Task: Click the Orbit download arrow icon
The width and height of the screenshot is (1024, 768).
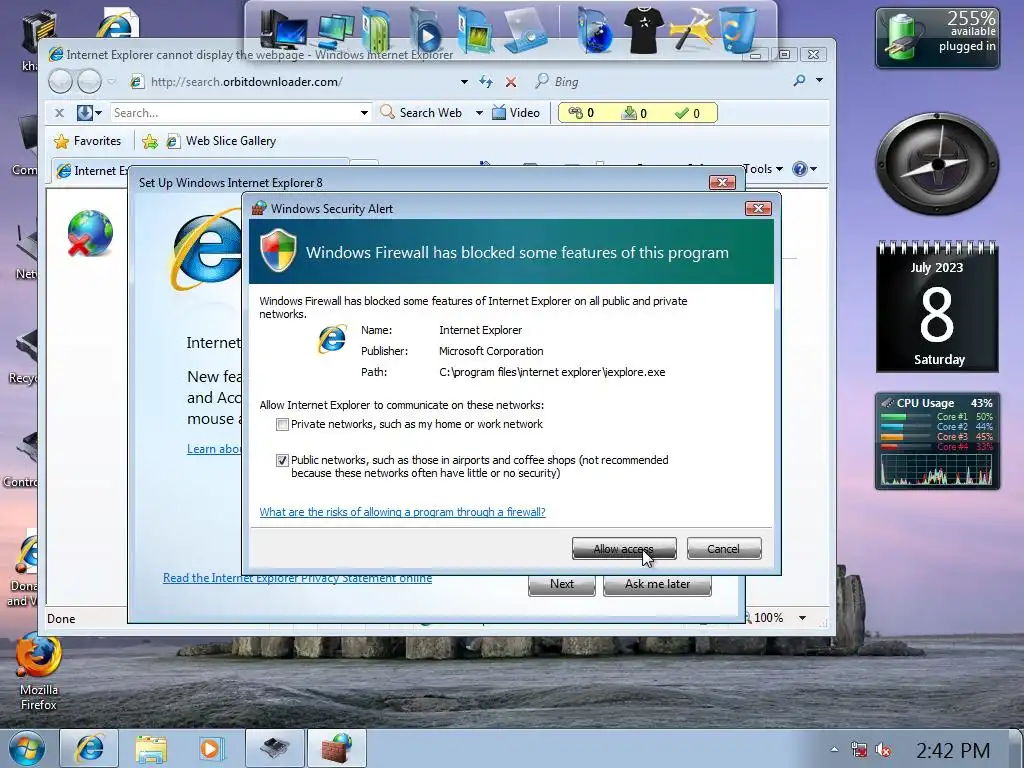Action: [85, 112]
